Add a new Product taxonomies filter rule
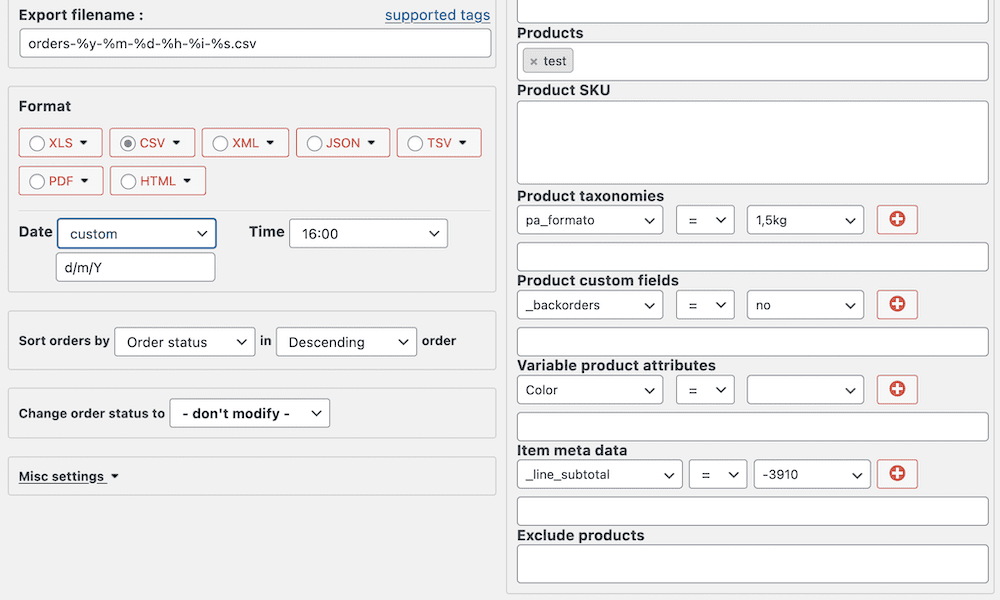The height and width of the screenshot is (600, 1000). pos(896,219)
